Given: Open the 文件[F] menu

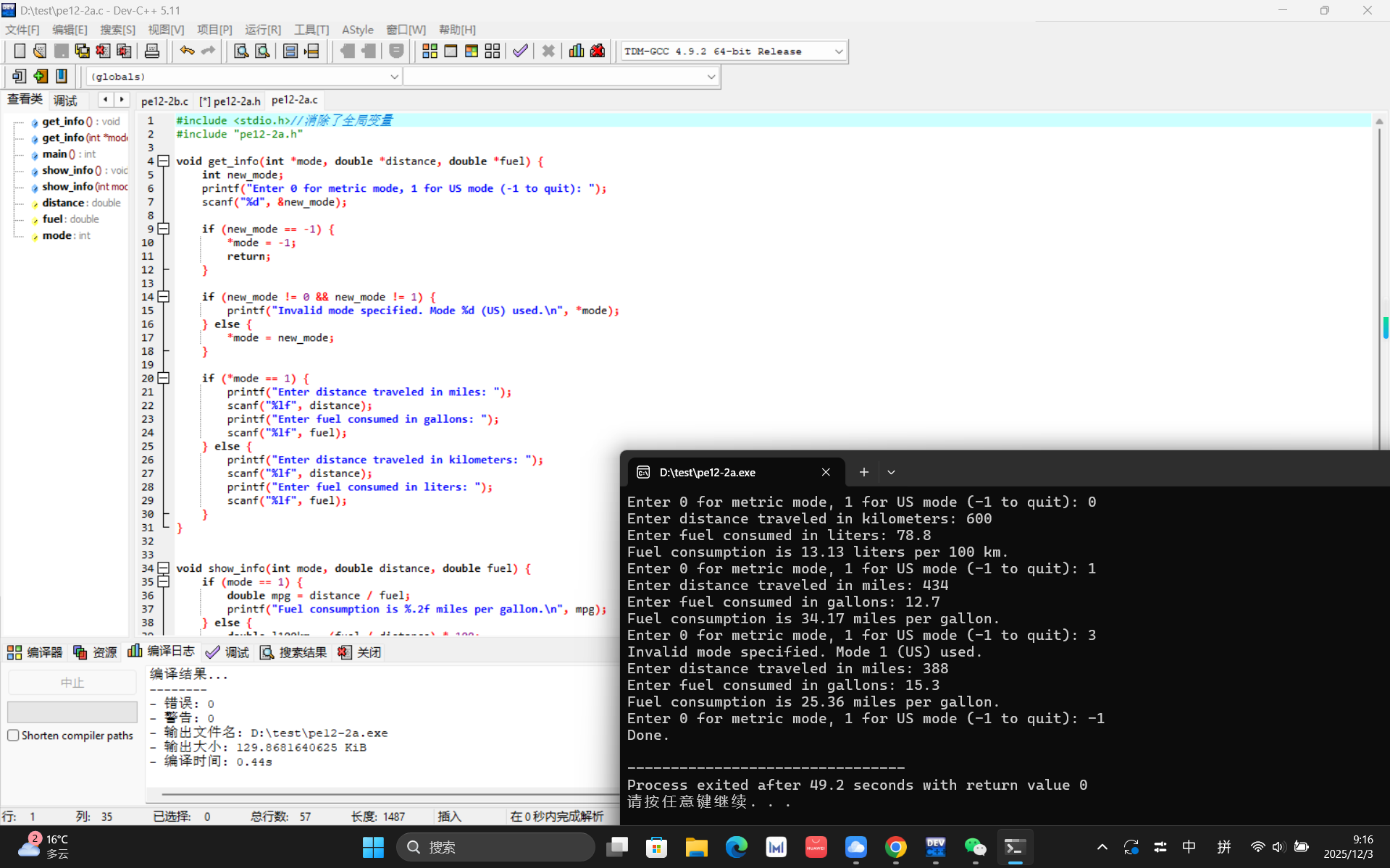Looking at the screenshot, I should (22, 30).
